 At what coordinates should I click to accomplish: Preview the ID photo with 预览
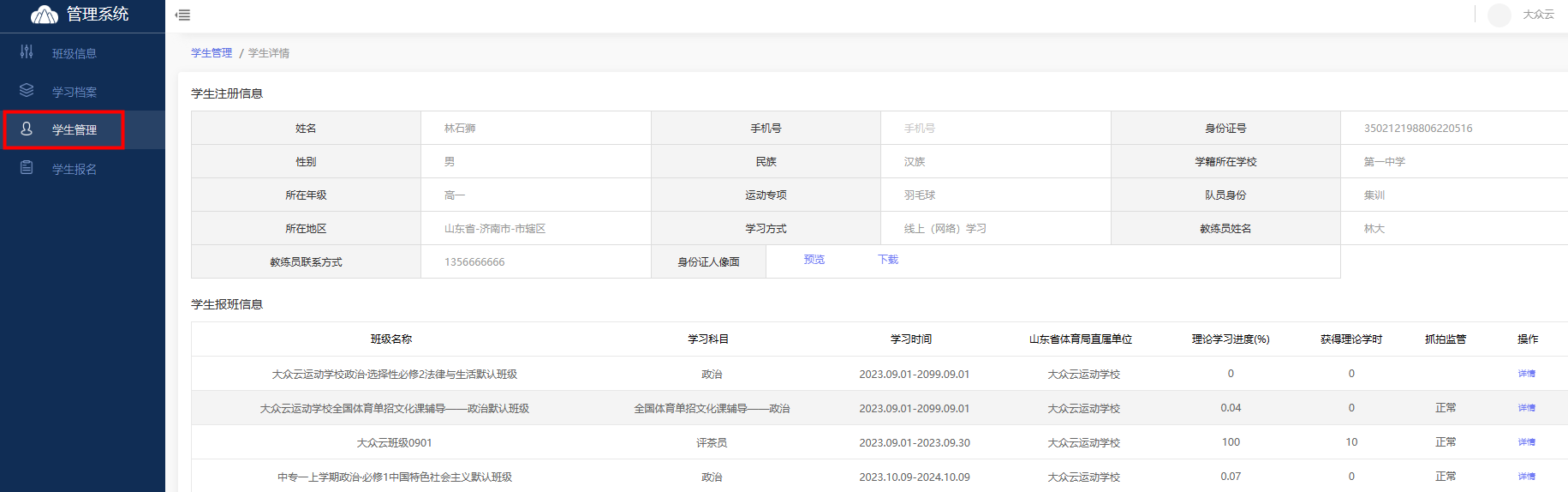tap(814, 260)
